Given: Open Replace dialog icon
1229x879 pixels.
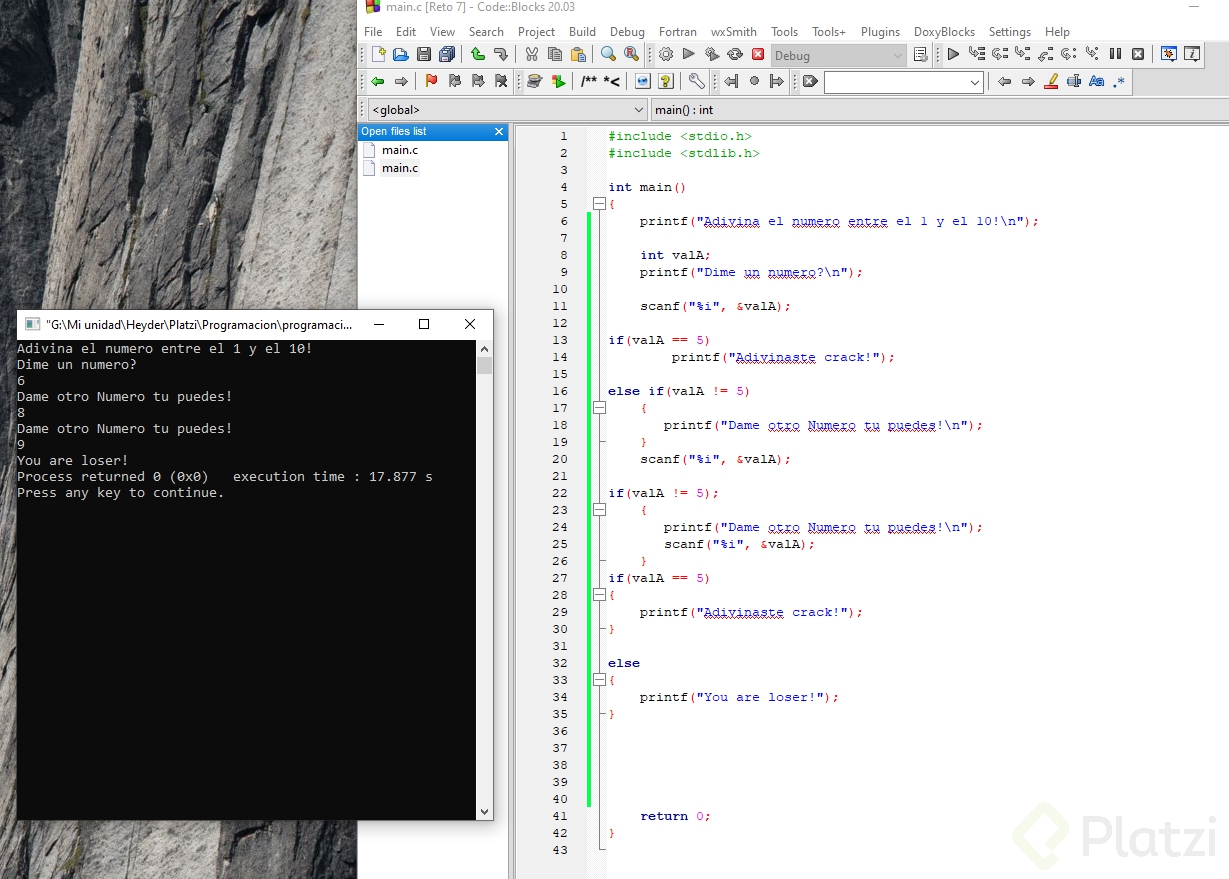Looking at the screenshot, I should pos(631,54).
